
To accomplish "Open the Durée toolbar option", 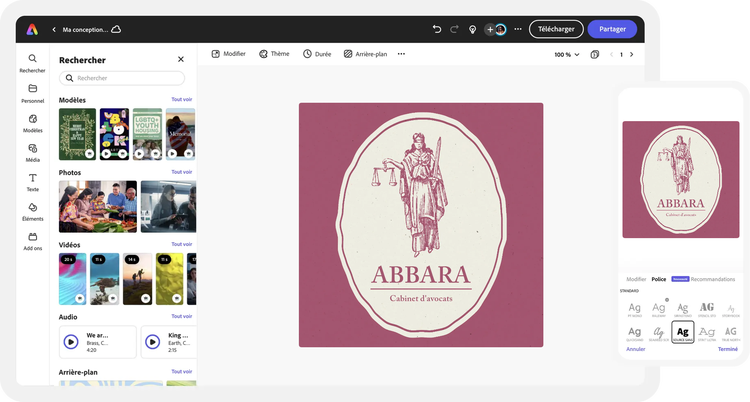I will 317,54.
